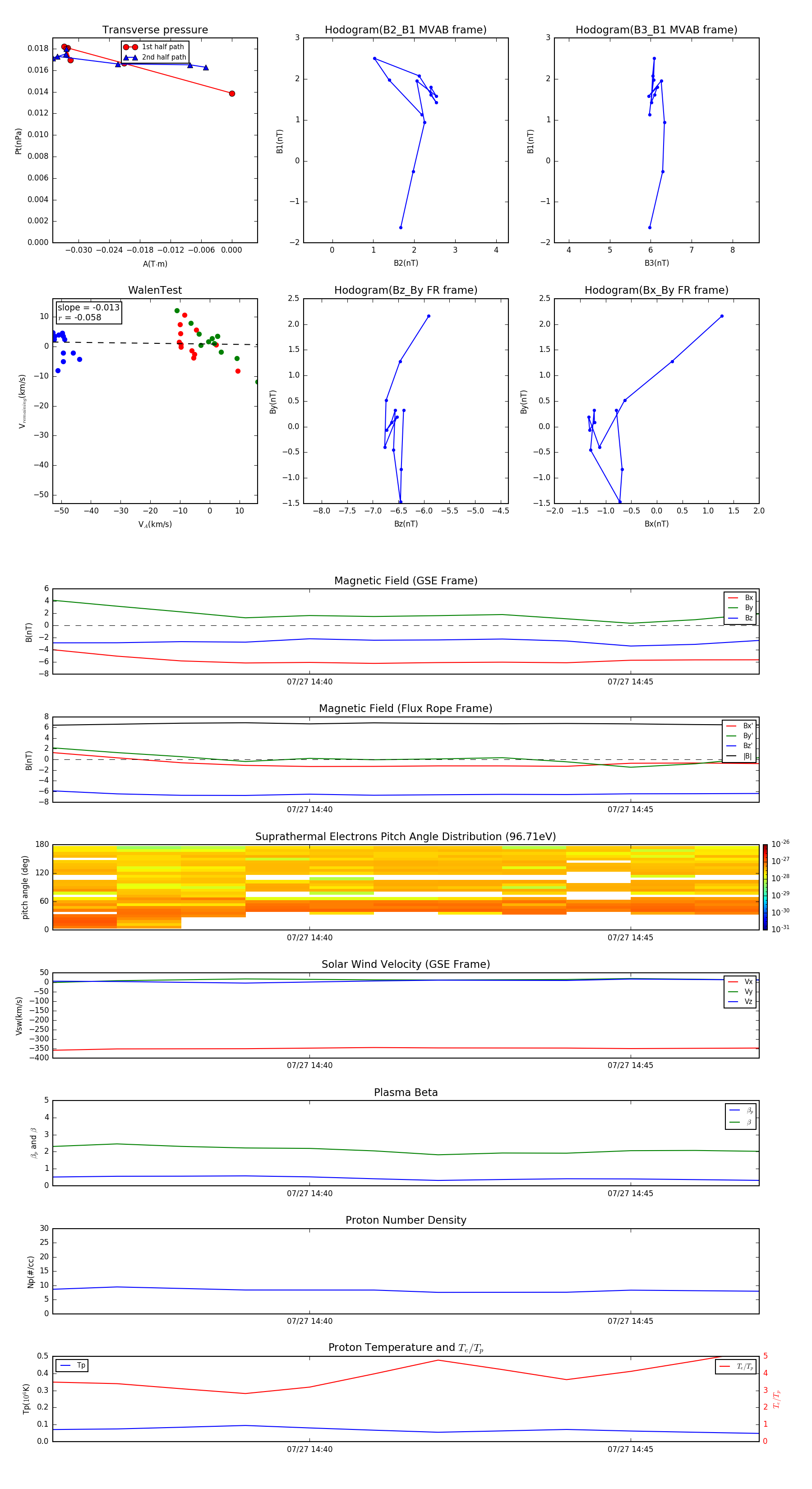Viewport: 812px width, 1489px height.
Task: Click the 'Np(#/cc)' axis label
Action: (31, 1272)
